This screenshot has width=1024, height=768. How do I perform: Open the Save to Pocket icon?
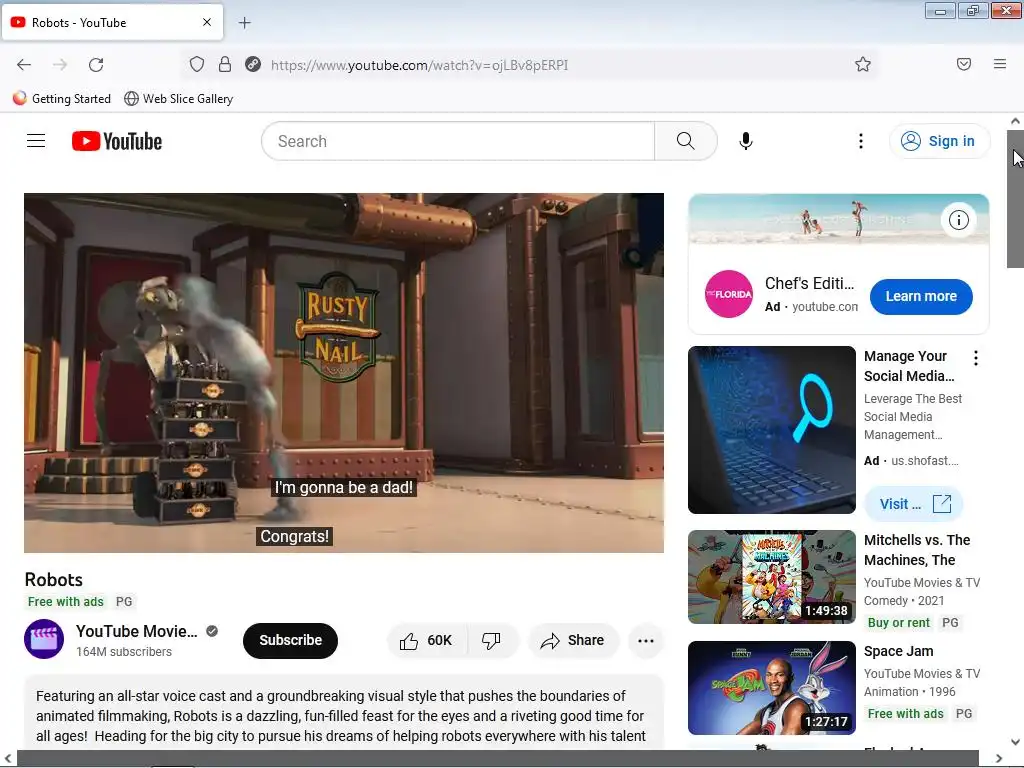[964, 64]
